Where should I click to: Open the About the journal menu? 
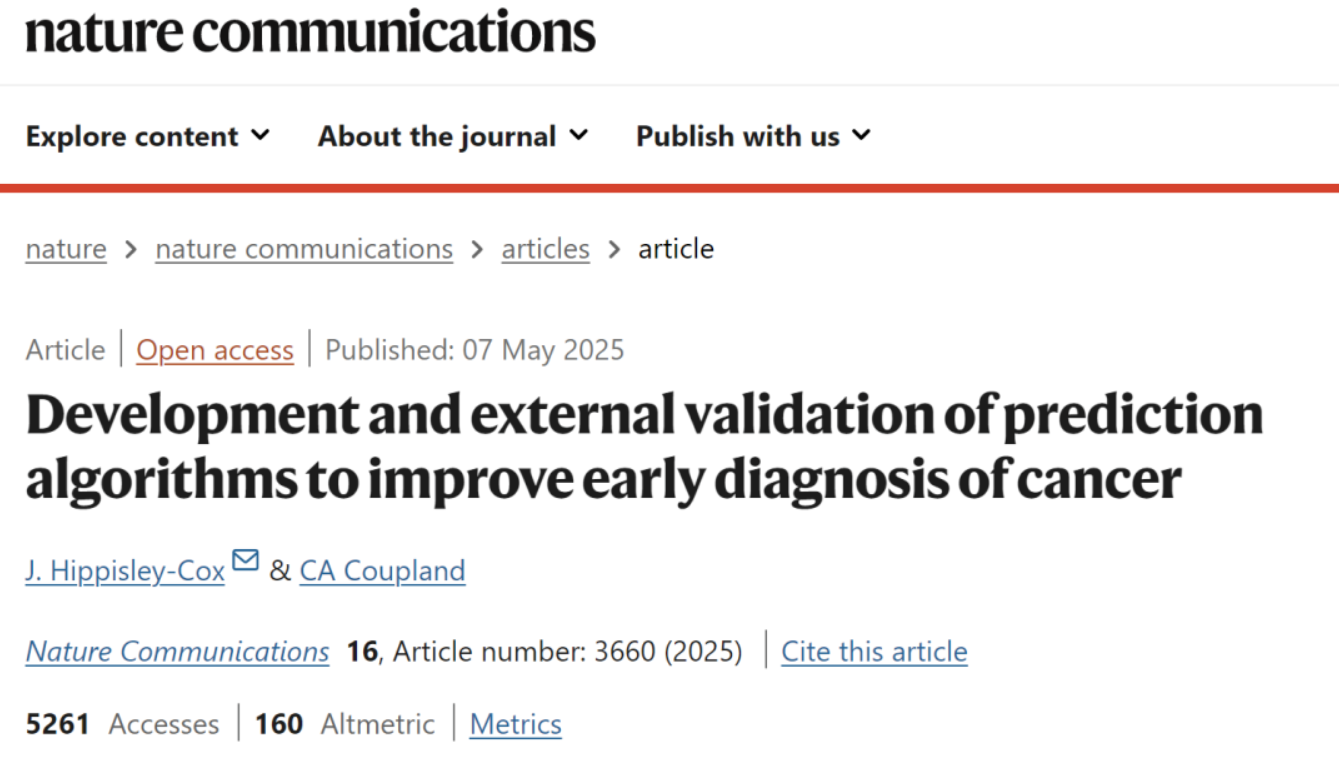(437, 136)
